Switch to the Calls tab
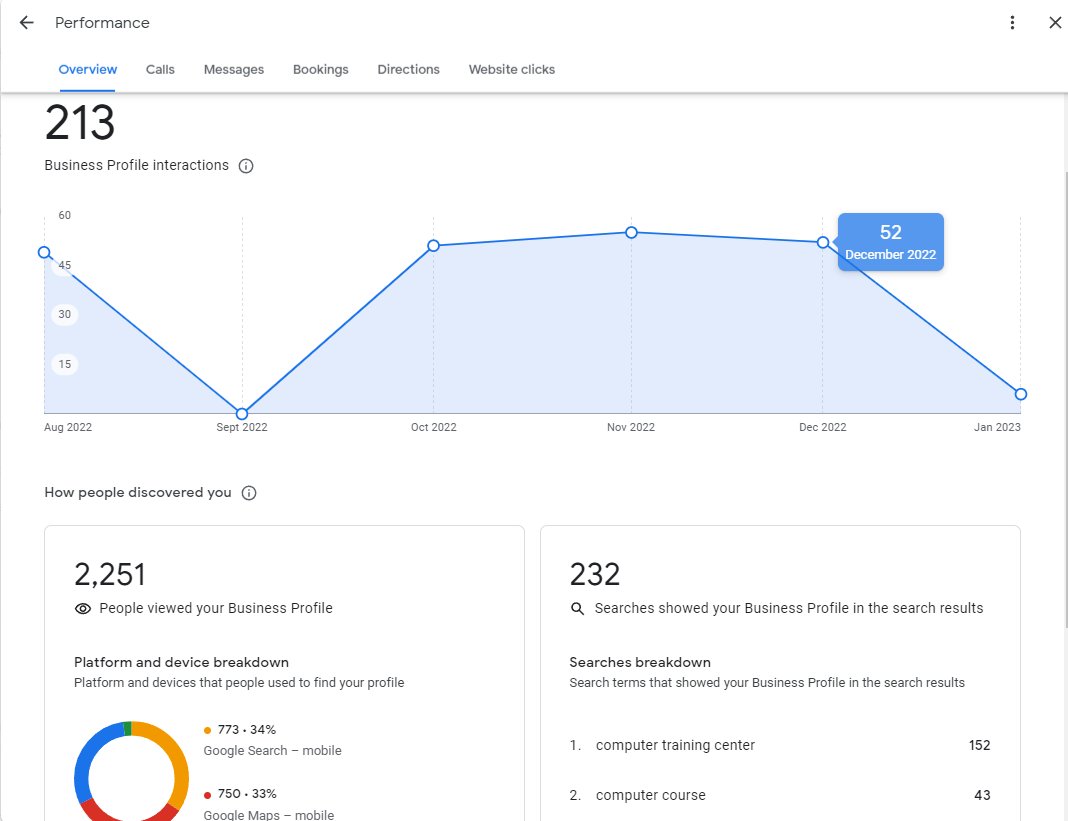This screenshot has width=1068, height=821. 160,69
